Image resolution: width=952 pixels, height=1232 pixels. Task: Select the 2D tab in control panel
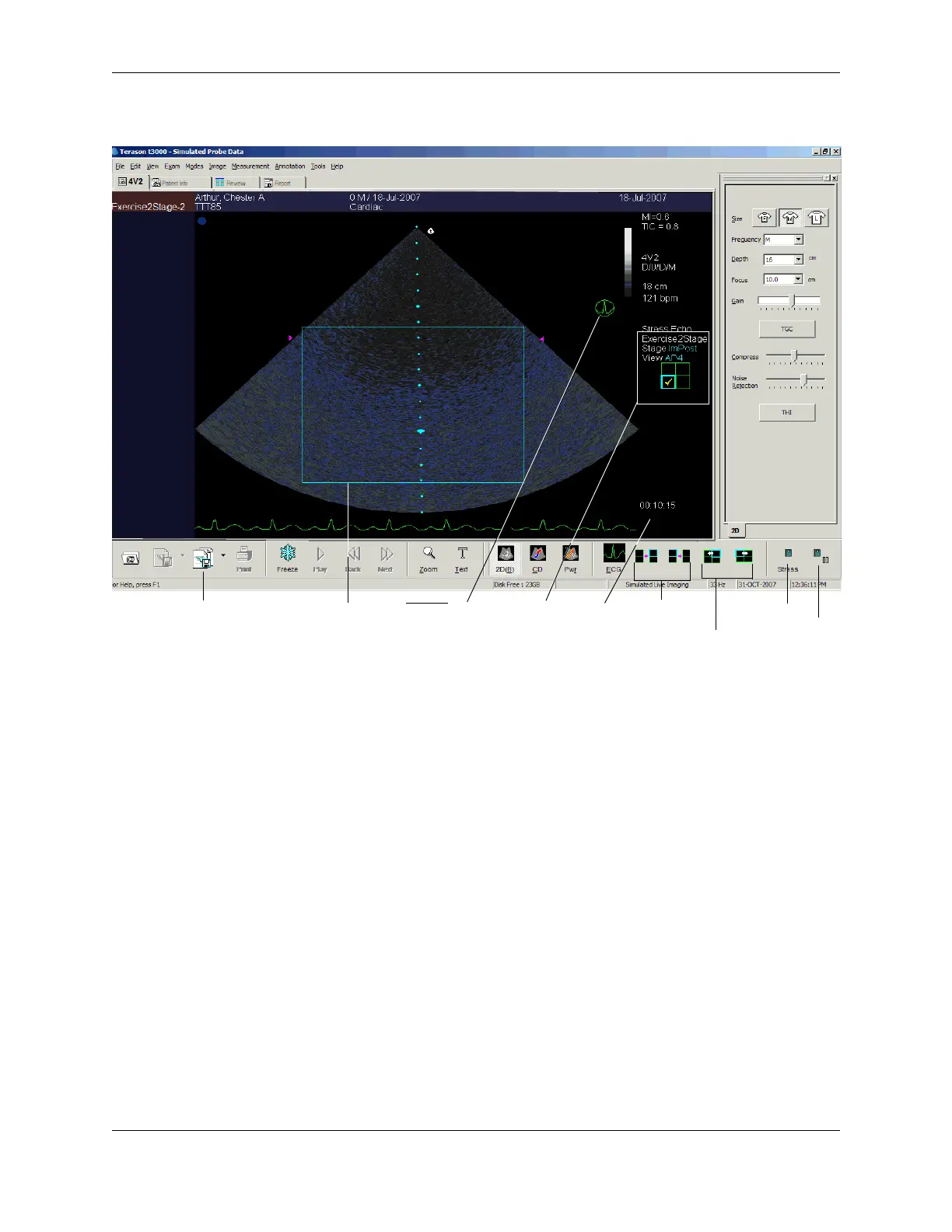point(735,530)
